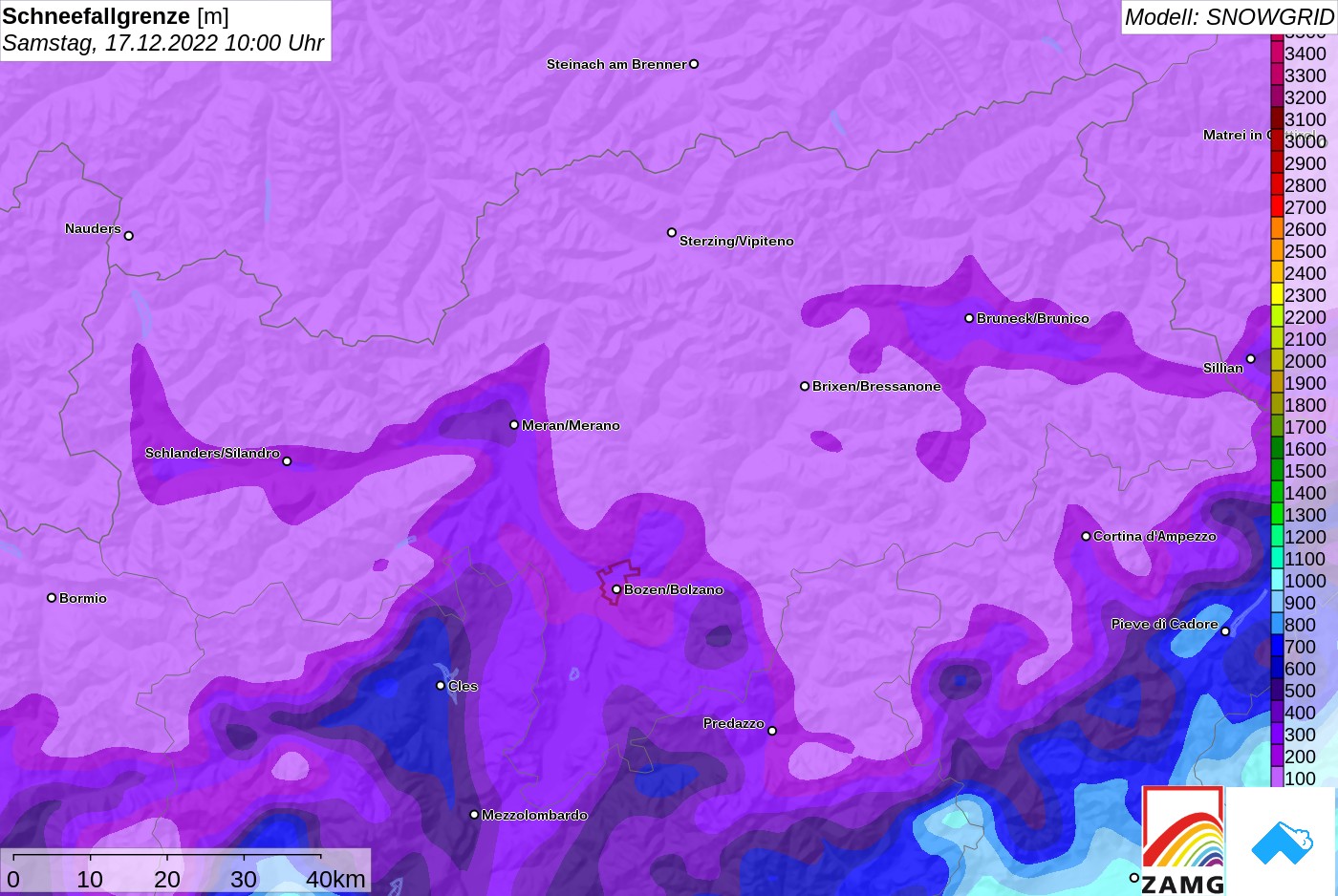The width and height of the screenshot is (1338, 896).
Task: Pick the 100 m legend color swatch
Action: [1277, 778]
